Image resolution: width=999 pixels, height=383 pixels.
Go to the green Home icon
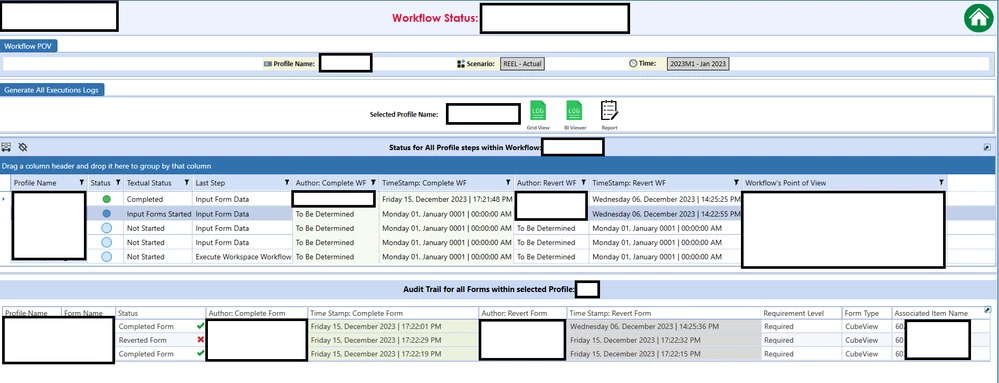(x=979, y=18)
